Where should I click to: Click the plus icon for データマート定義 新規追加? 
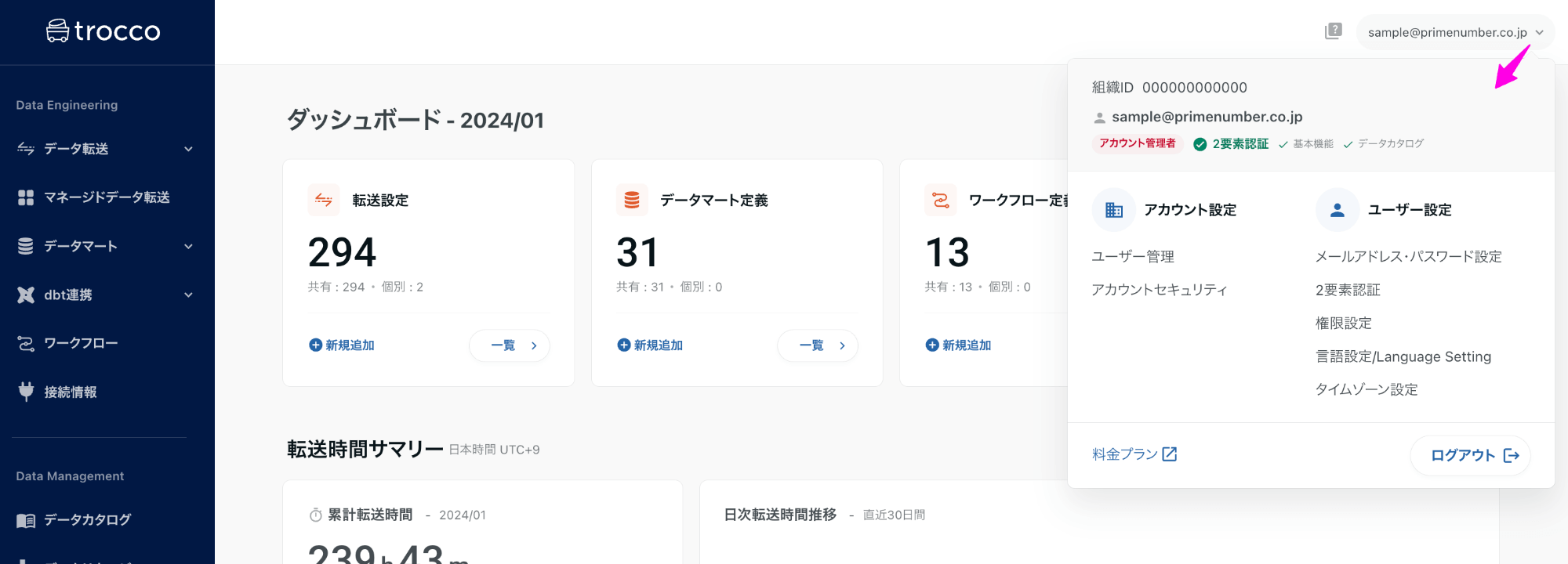[x=624, y=345]
